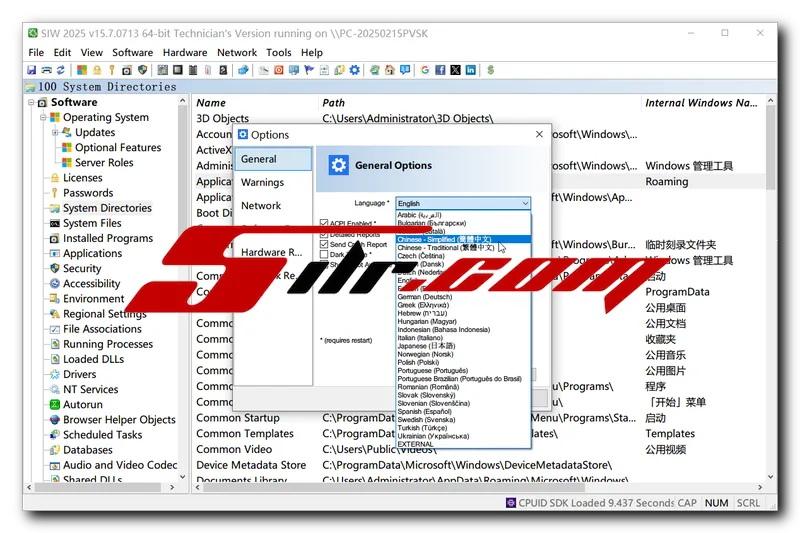Click the NUM status bar indicator
This screenshot has height=533, width=800.
[x=716, y=503]
